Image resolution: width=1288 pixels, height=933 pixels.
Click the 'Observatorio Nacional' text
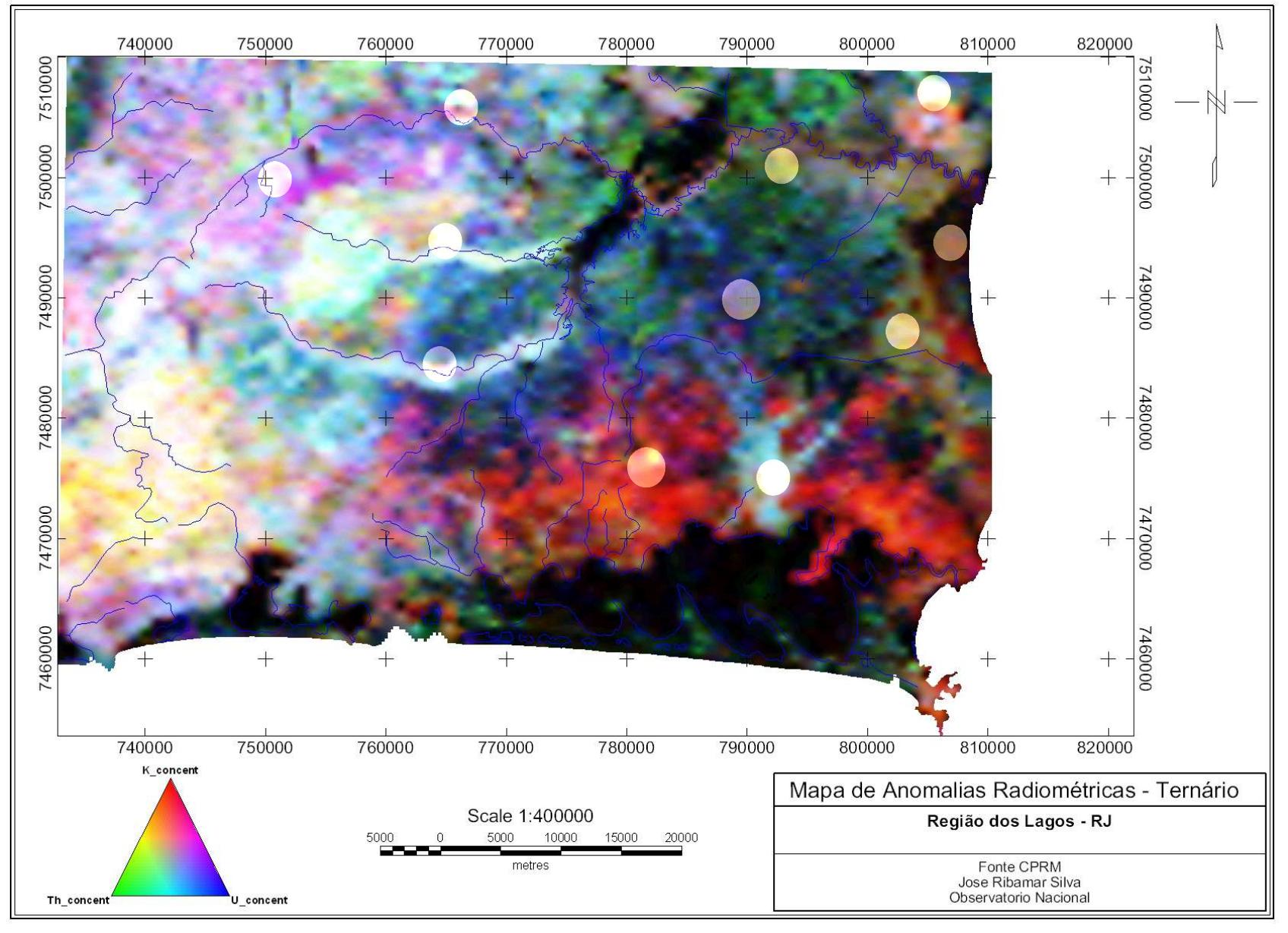[x=1019, y=897]
